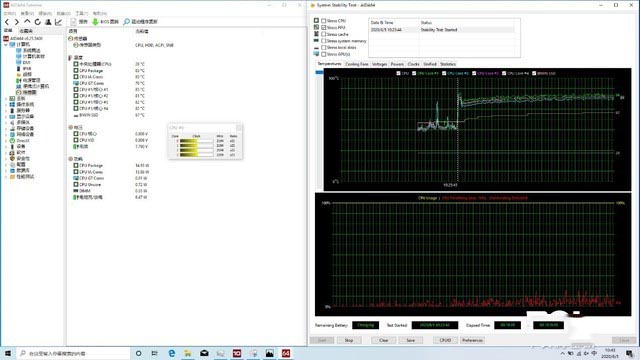Viewport: 640px width, 360px height.
Task: Toggle the CPU Core #1 graph checkbox
Action: [414, 73]
